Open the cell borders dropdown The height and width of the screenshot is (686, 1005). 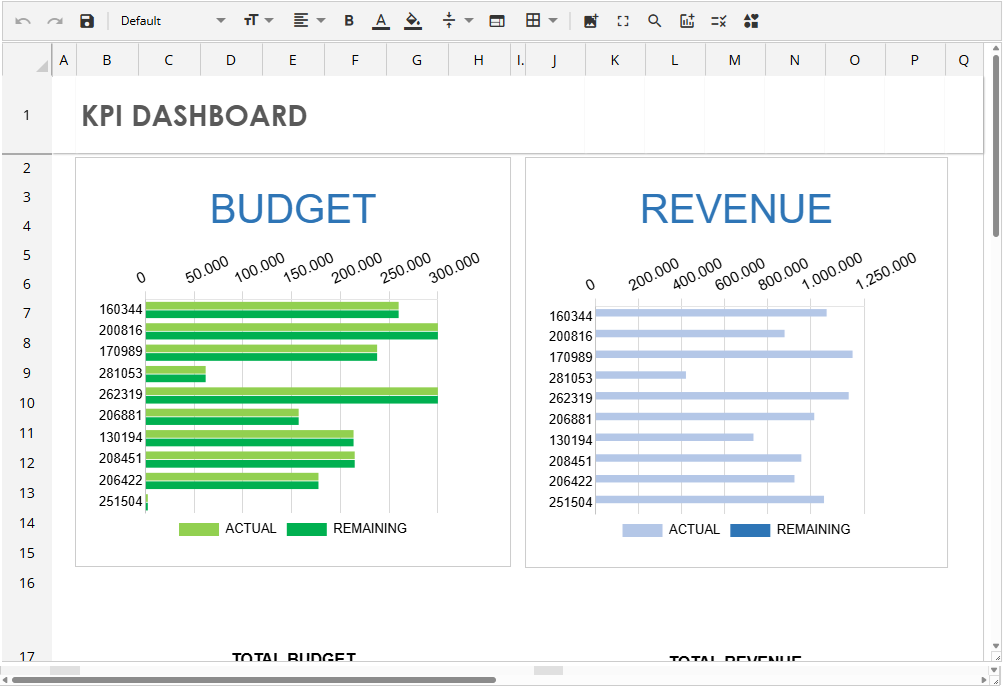pyautogui.click(x=541, y=21)
